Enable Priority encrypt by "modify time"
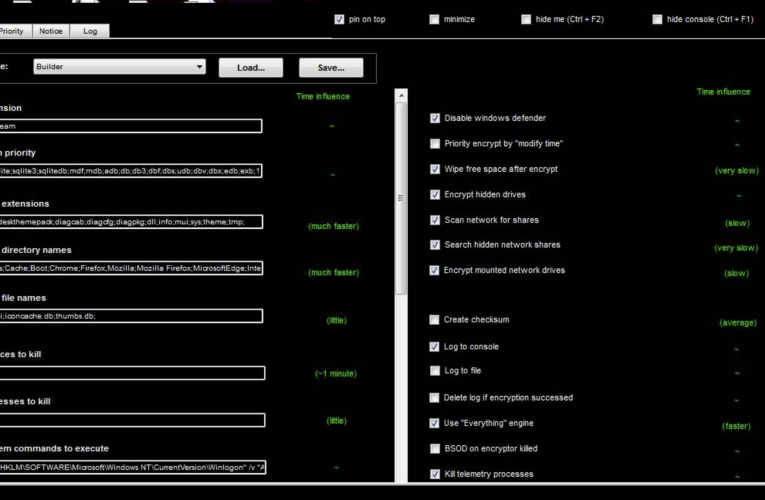This screenshot has width=765, height=500. 435,144
